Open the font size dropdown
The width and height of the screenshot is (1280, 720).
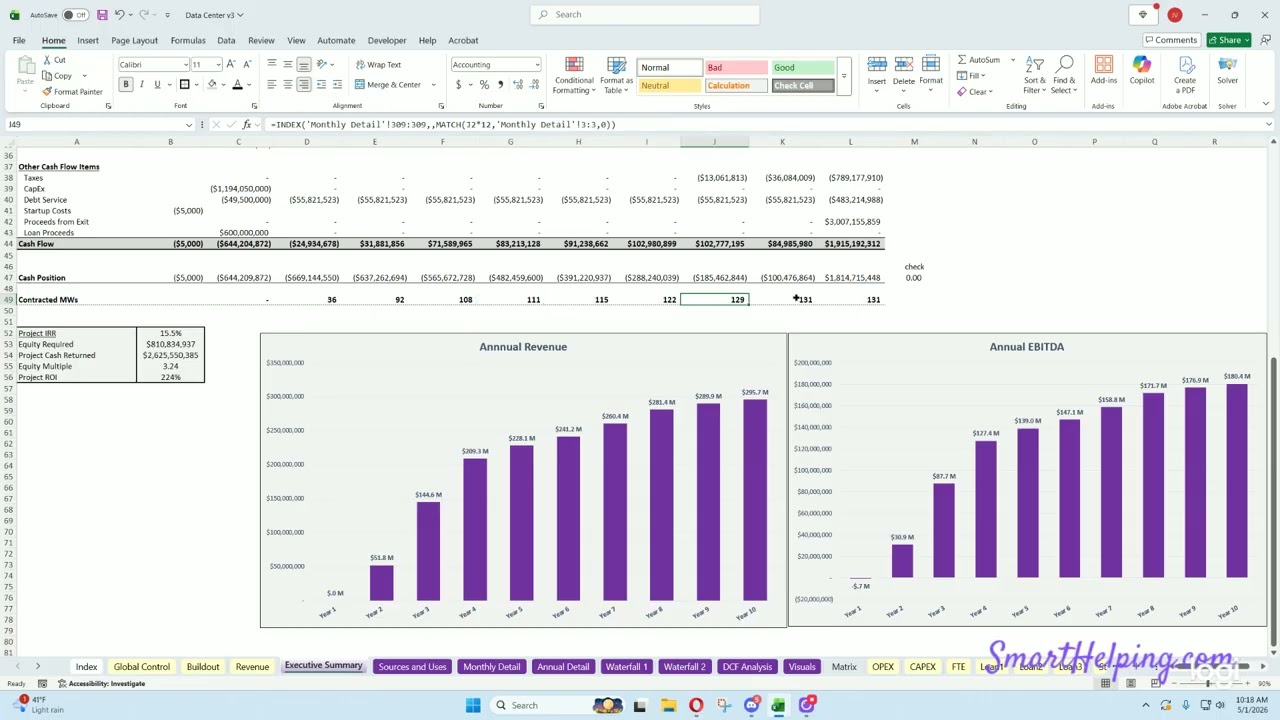219,64
